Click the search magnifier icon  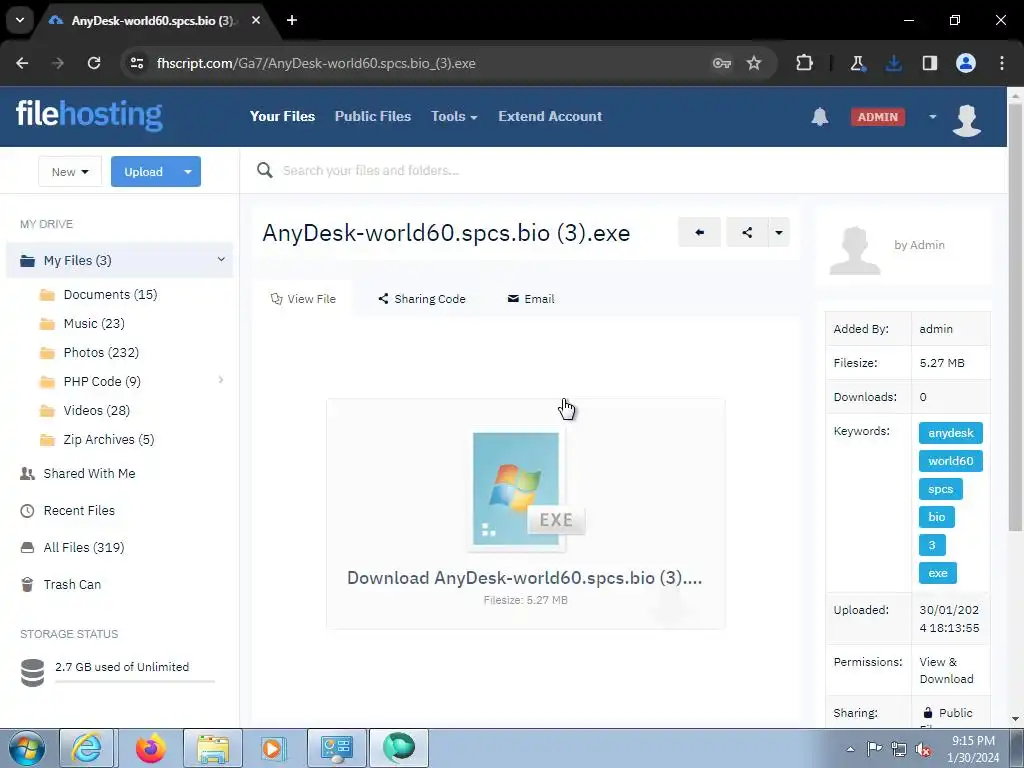[x=264, y=170]
